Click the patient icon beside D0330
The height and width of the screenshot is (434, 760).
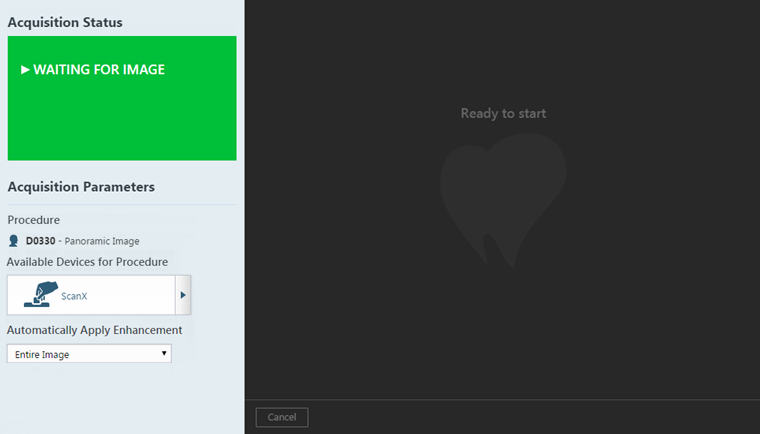pos(14,241)
